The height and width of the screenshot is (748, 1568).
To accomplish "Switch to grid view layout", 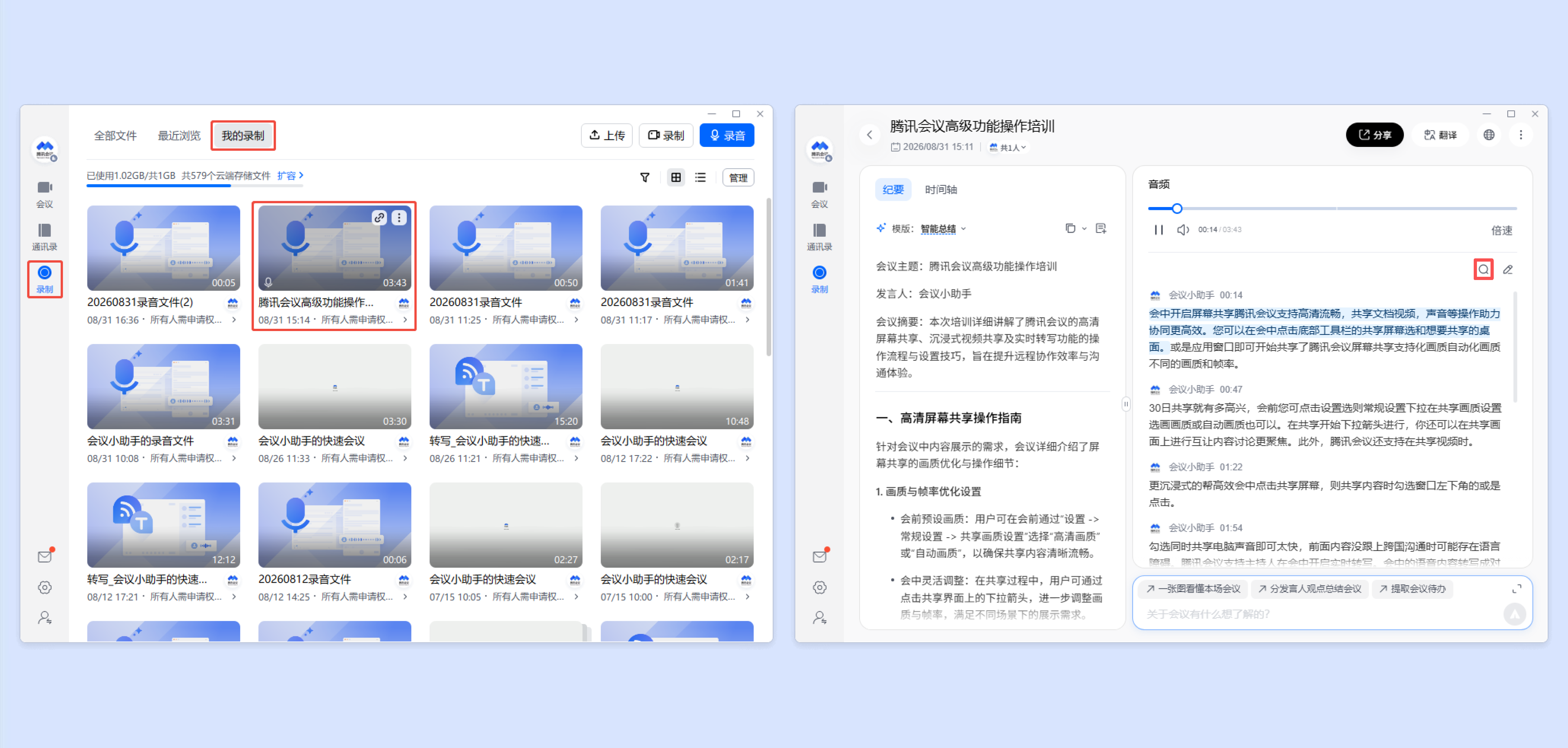I will (x=676, y=178).
